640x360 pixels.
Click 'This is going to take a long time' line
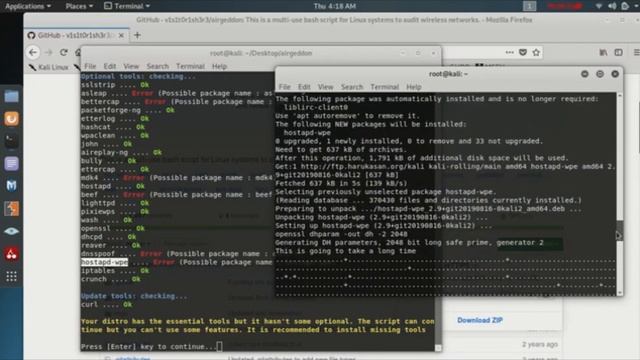(346, 251)
